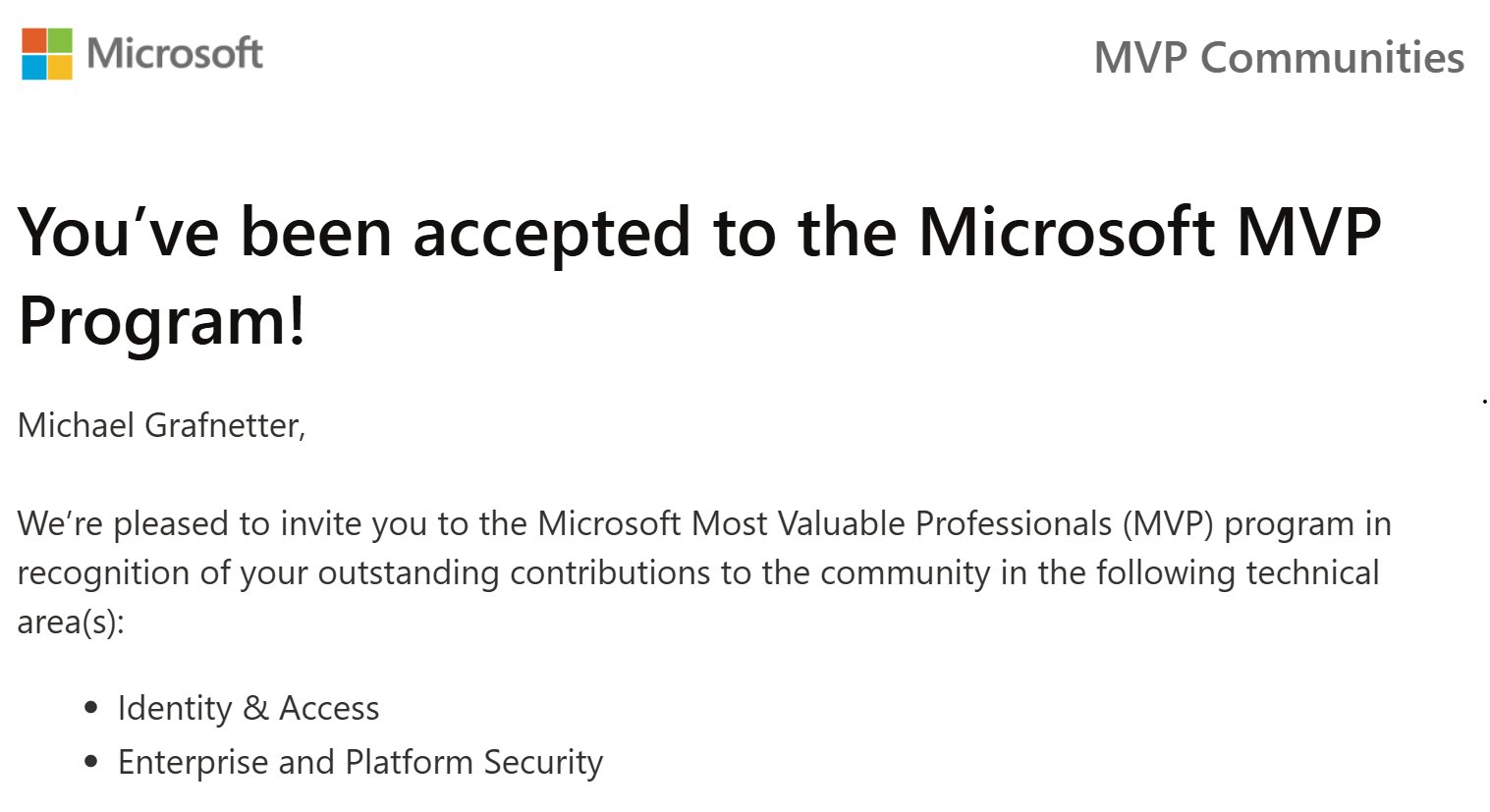1490x812 pixels.
Task: Click the "area(s):" text
Action: click(x=71, y=623)
